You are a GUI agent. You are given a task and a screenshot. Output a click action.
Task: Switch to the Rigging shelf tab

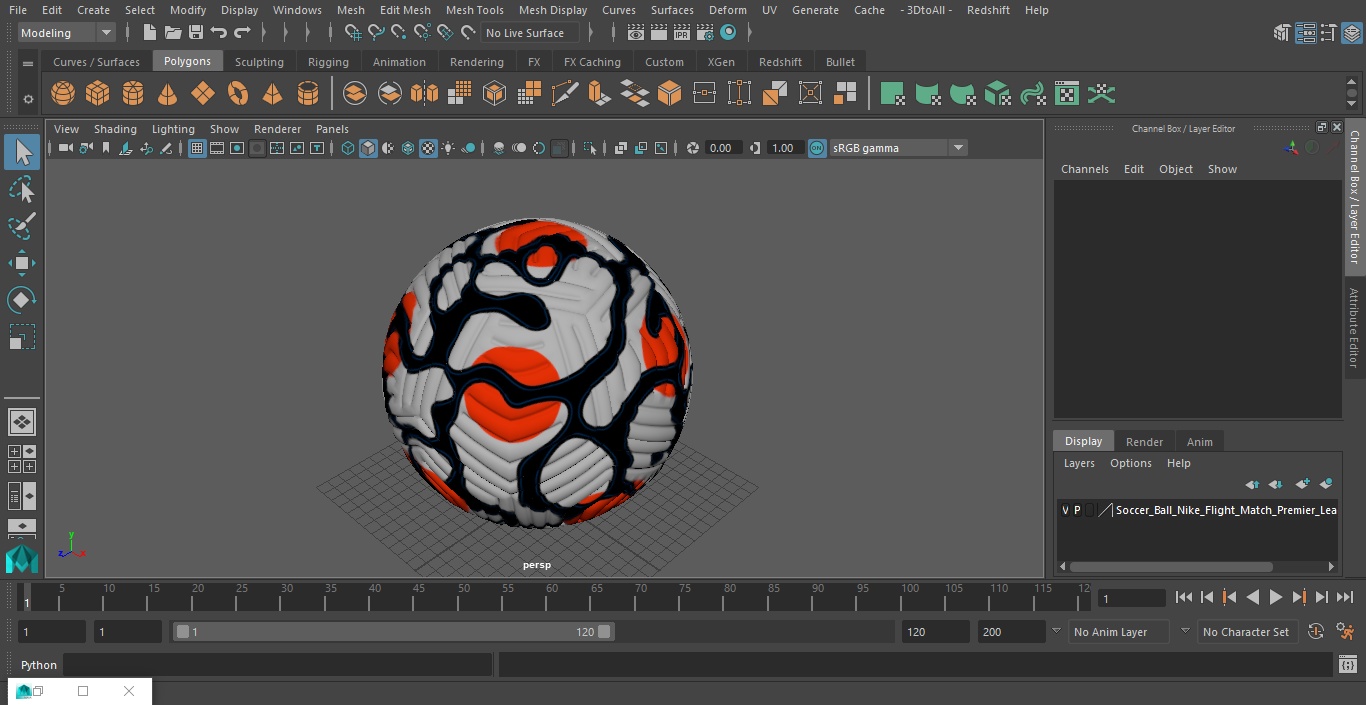(x=328, y=62)
